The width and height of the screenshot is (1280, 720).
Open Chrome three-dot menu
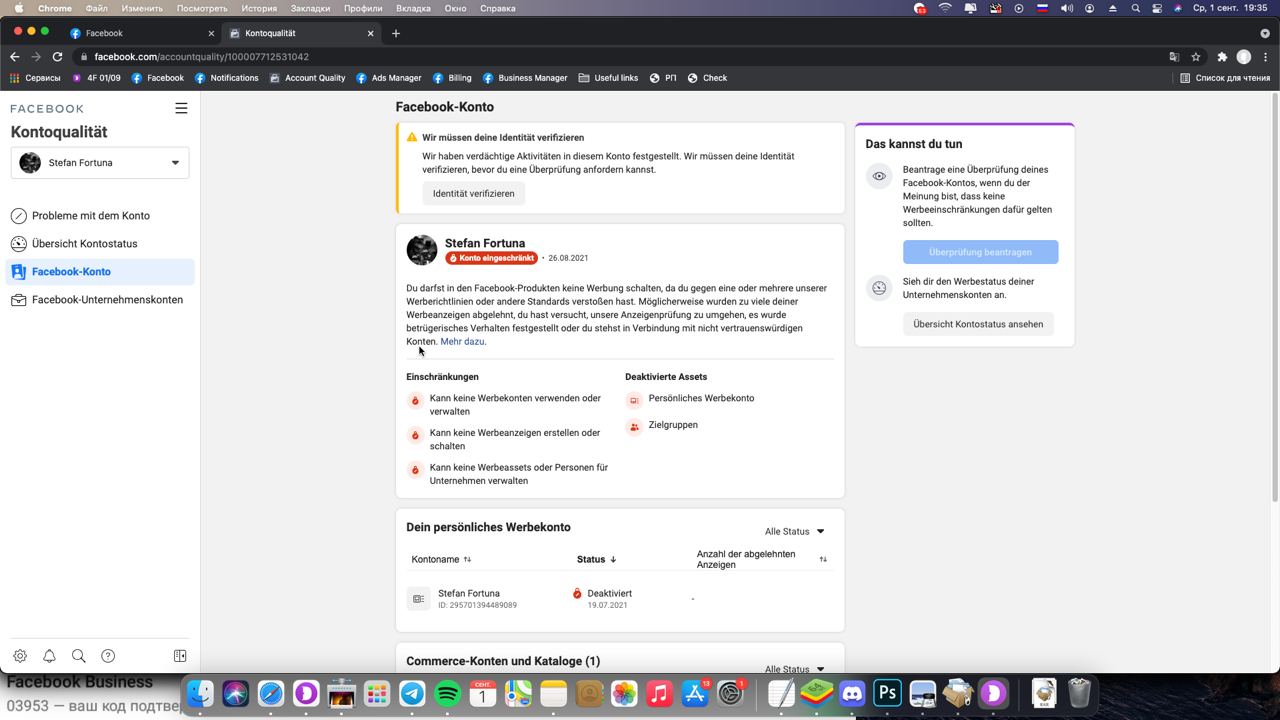[1265, 57]
